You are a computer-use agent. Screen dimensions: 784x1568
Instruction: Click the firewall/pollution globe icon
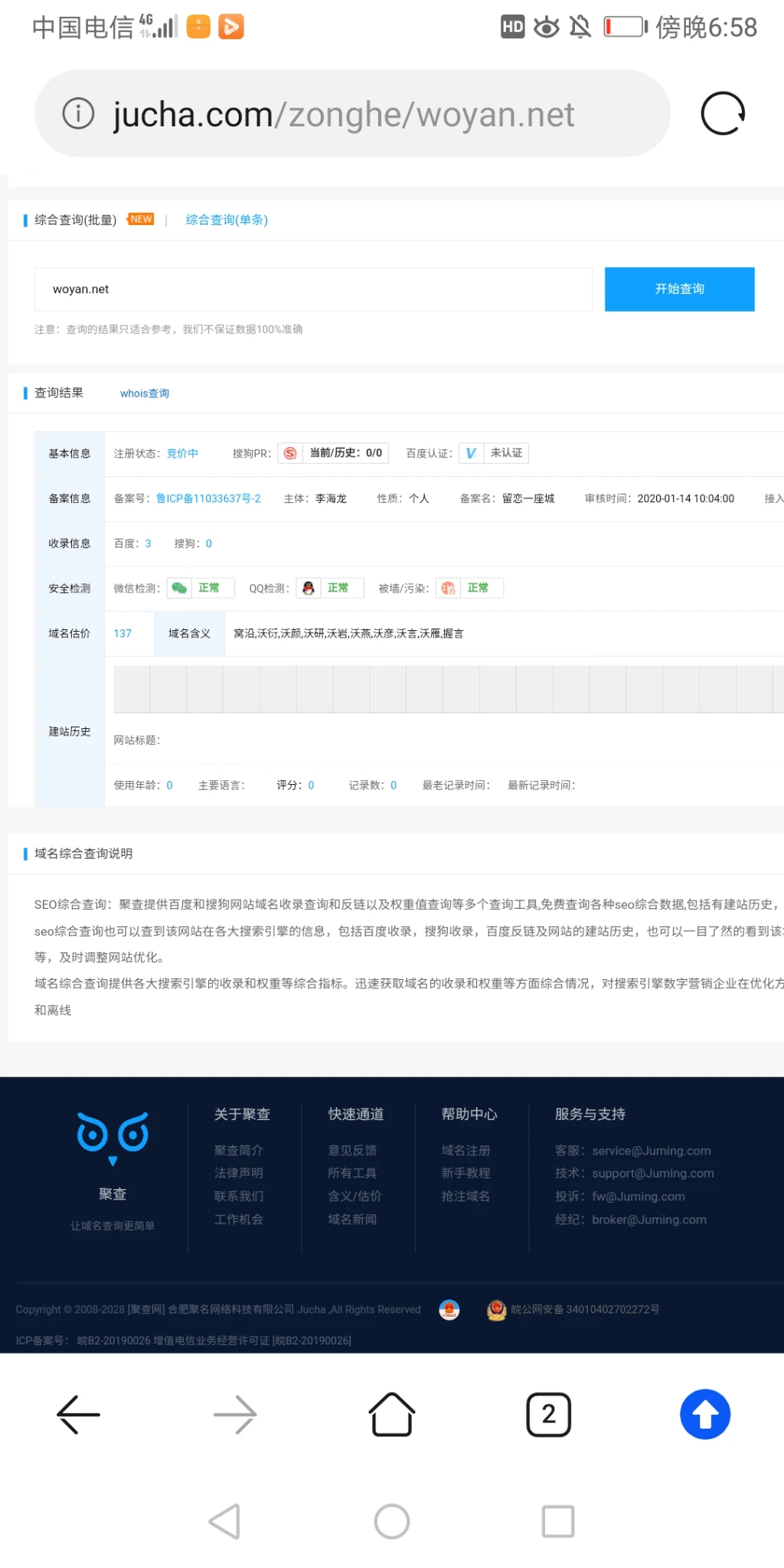[448, 588]
